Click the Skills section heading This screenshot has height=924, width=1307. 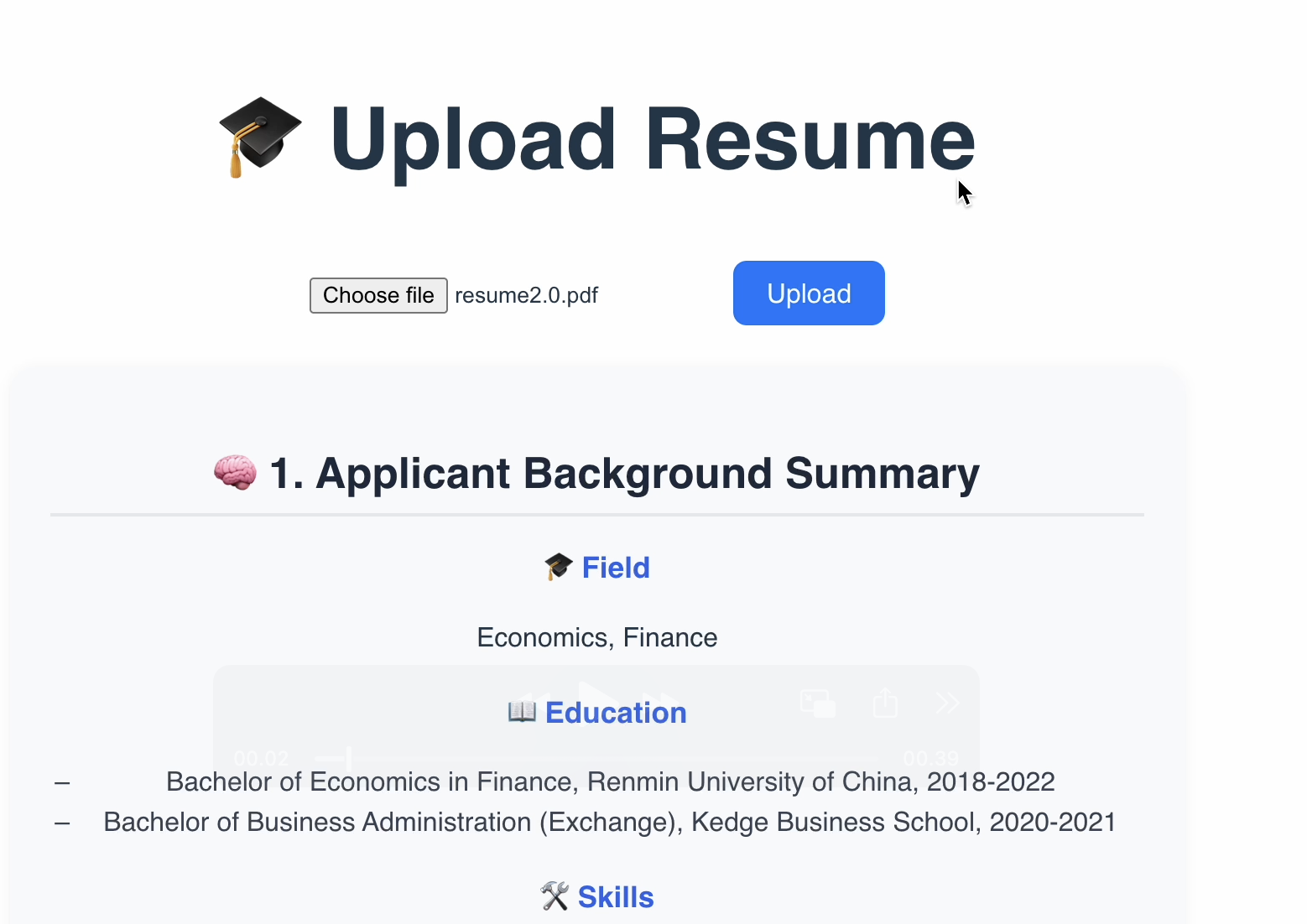tap(616, 897)
